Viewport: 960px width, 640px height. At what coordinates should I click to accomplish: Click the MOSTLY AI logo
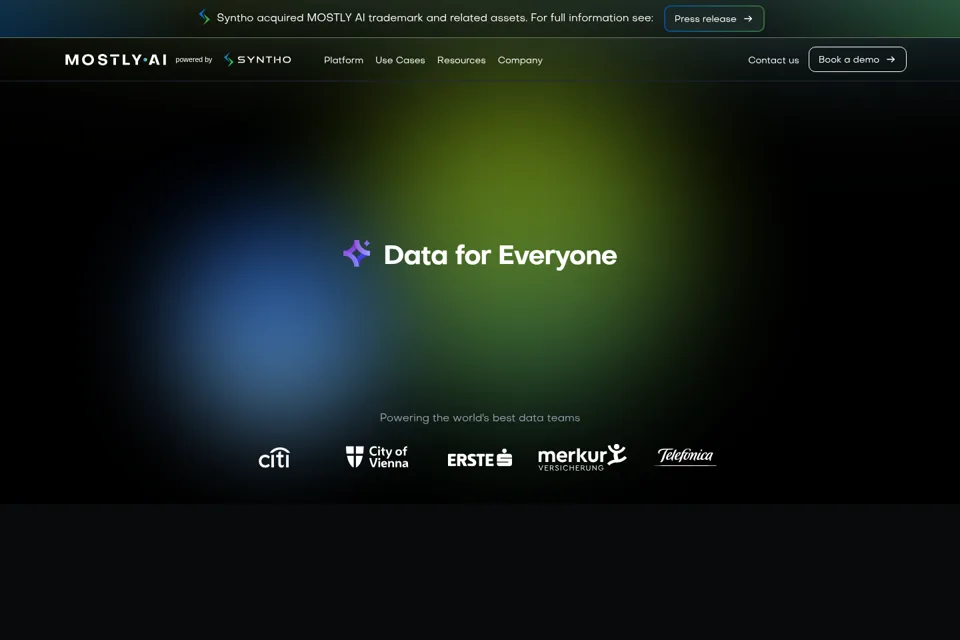pos(116,59)
